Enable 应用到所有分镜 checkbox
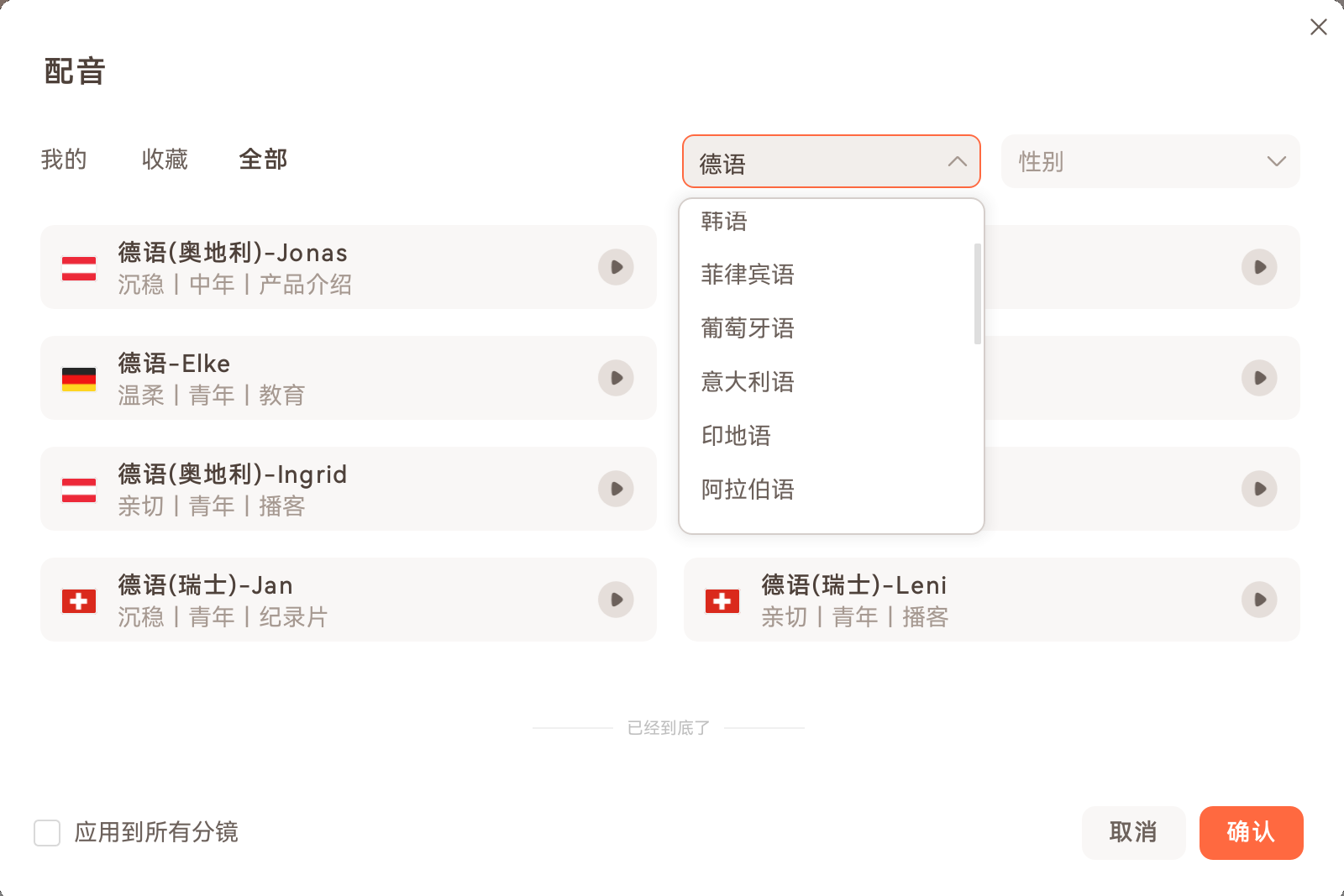This screenshot has width=1344, height=896. click(x=47, y=833)
